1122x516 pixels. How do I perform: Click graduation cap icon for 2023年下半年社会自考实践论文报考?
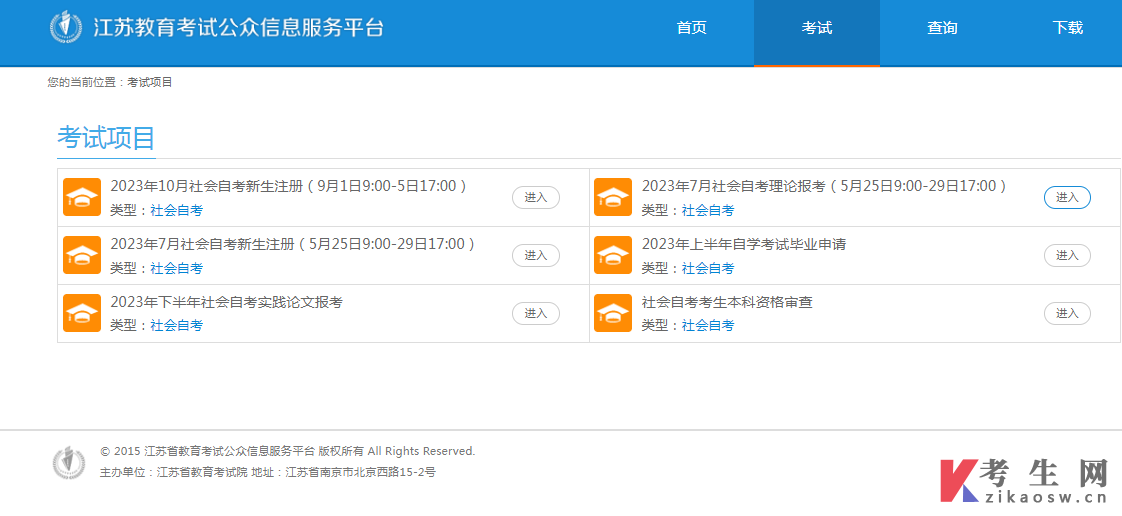82,313
